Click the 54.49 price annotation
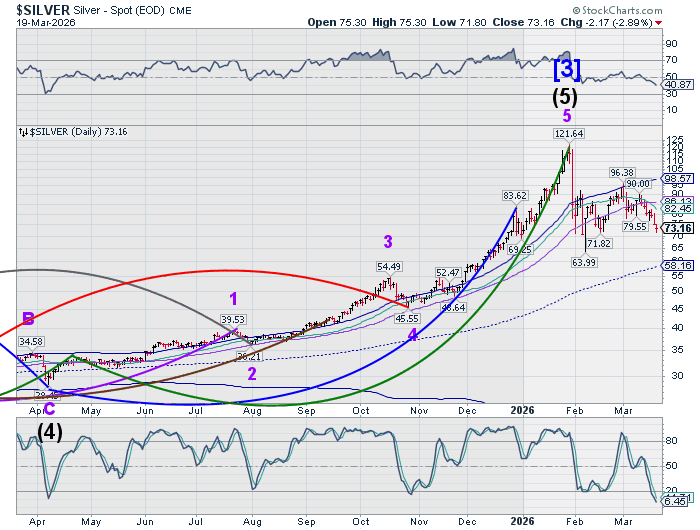 389,267
